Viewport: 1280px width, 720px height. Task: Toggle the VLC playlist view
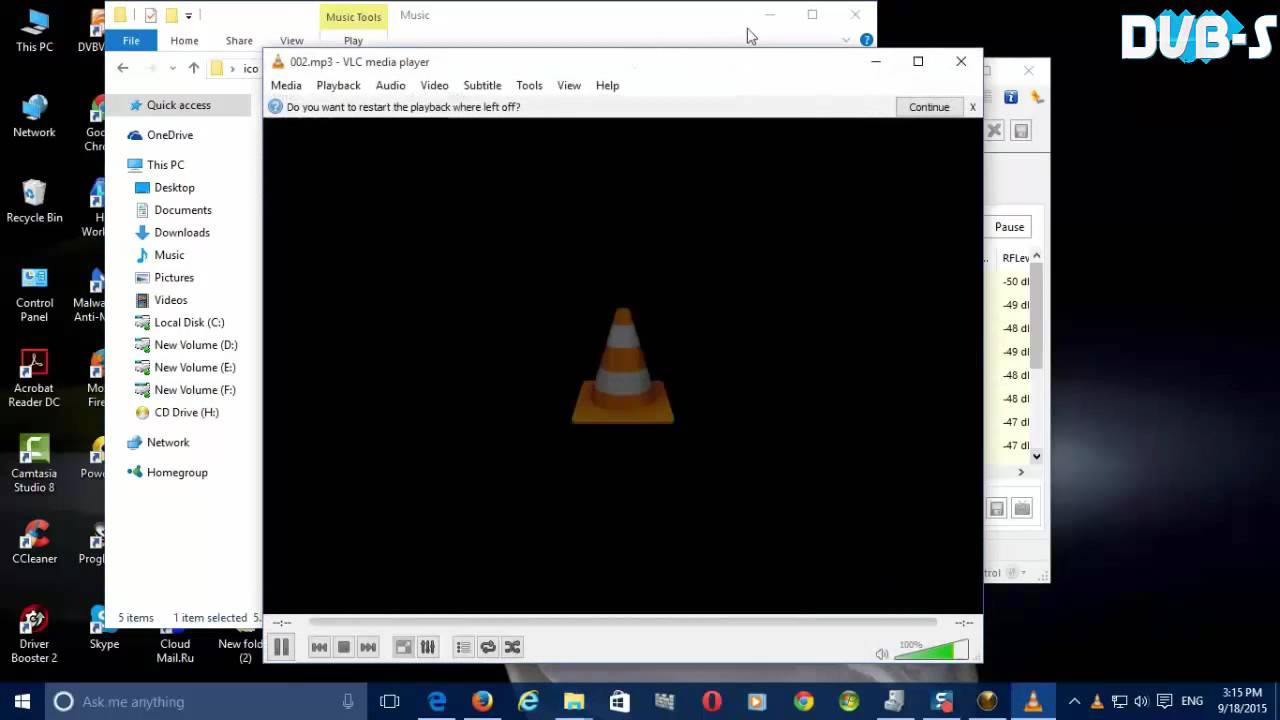tap(463, 647)
